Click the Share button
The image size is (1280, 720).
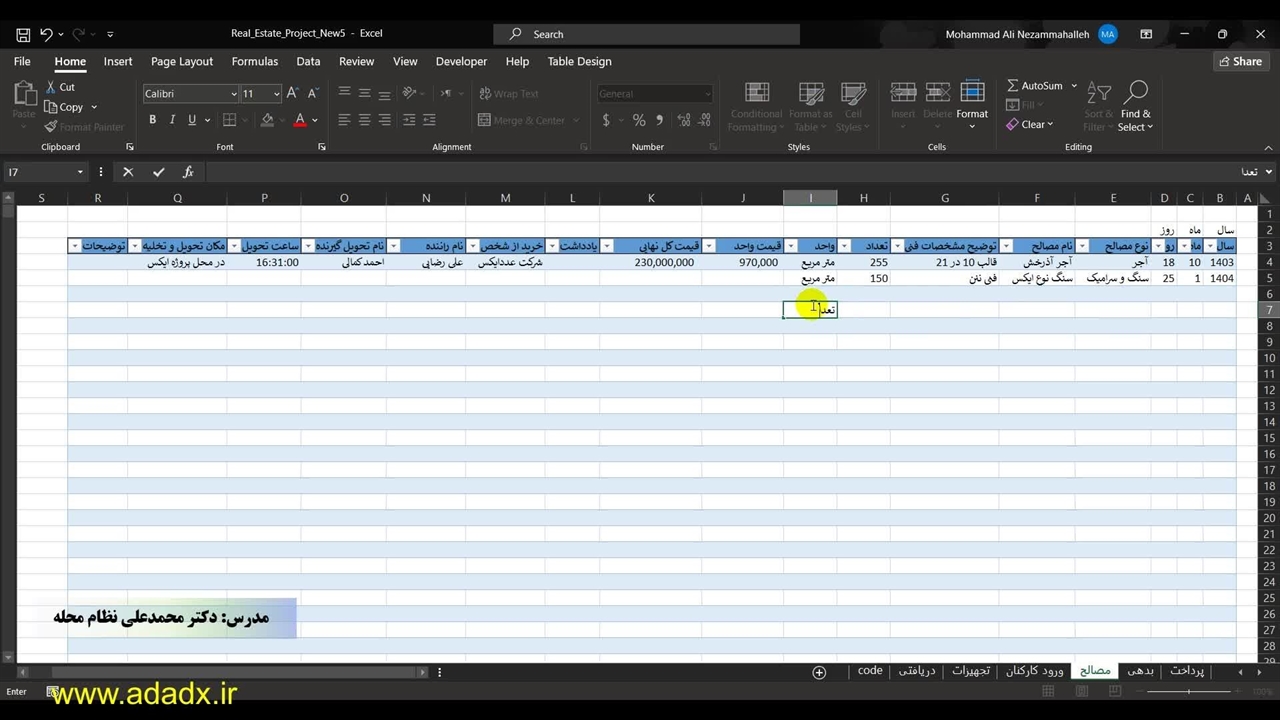[1239, 61]
